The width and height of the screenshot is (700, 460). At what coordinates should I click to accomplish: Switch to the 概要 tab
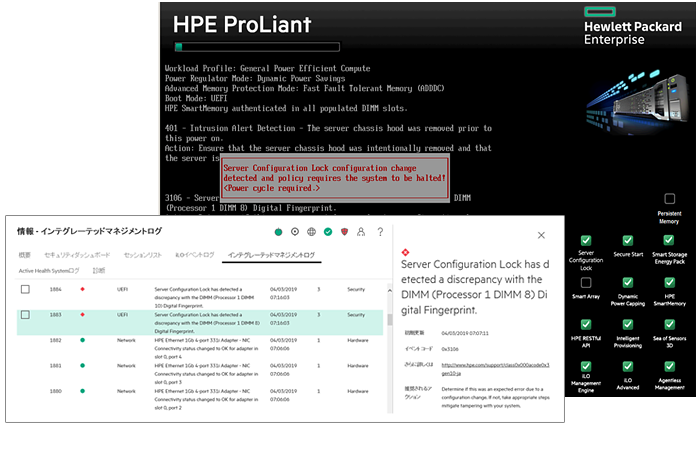[25, 255]
